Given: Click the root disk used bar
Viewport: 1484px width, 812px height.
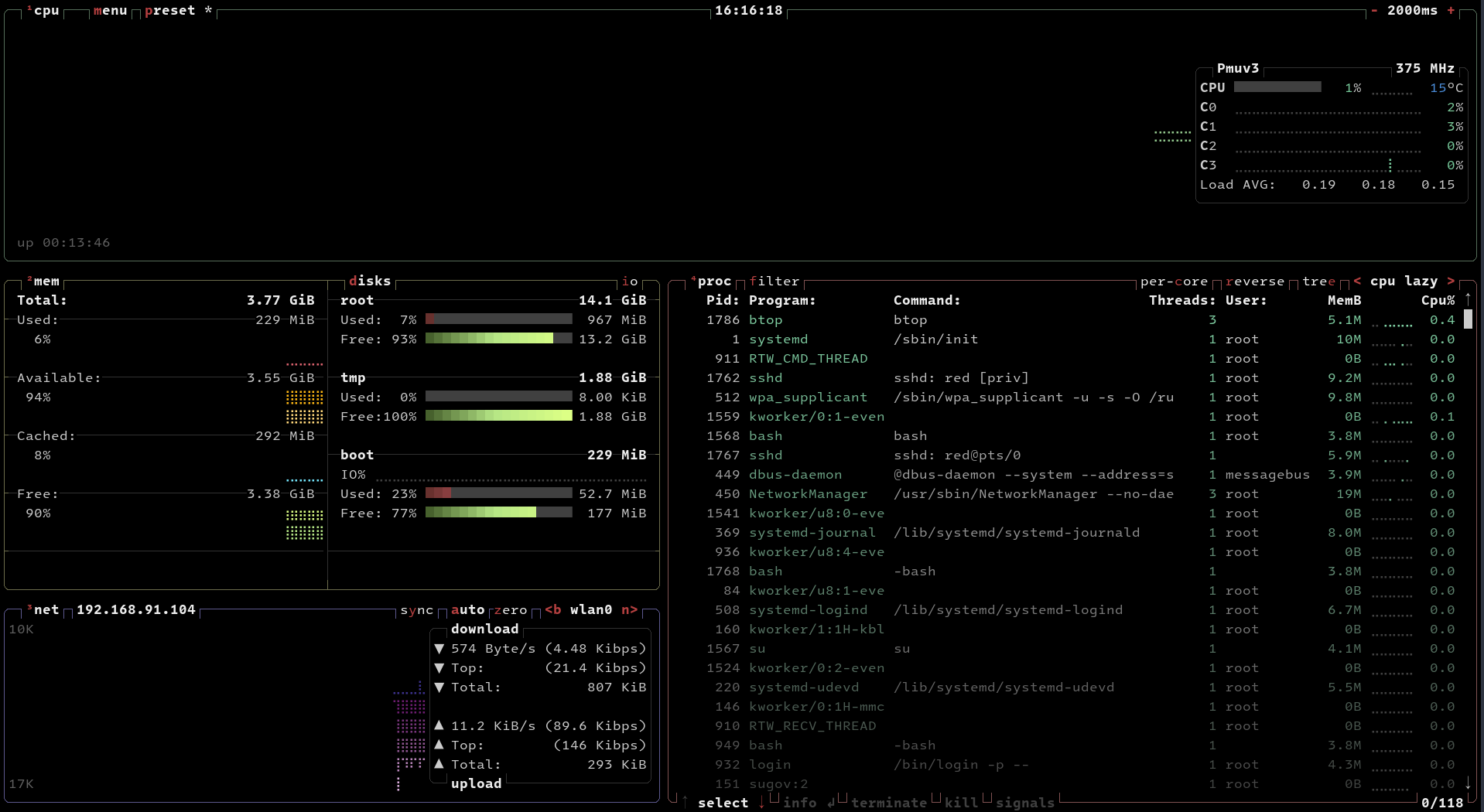Looking at the screenshot, I should click(x=498, y=319).
